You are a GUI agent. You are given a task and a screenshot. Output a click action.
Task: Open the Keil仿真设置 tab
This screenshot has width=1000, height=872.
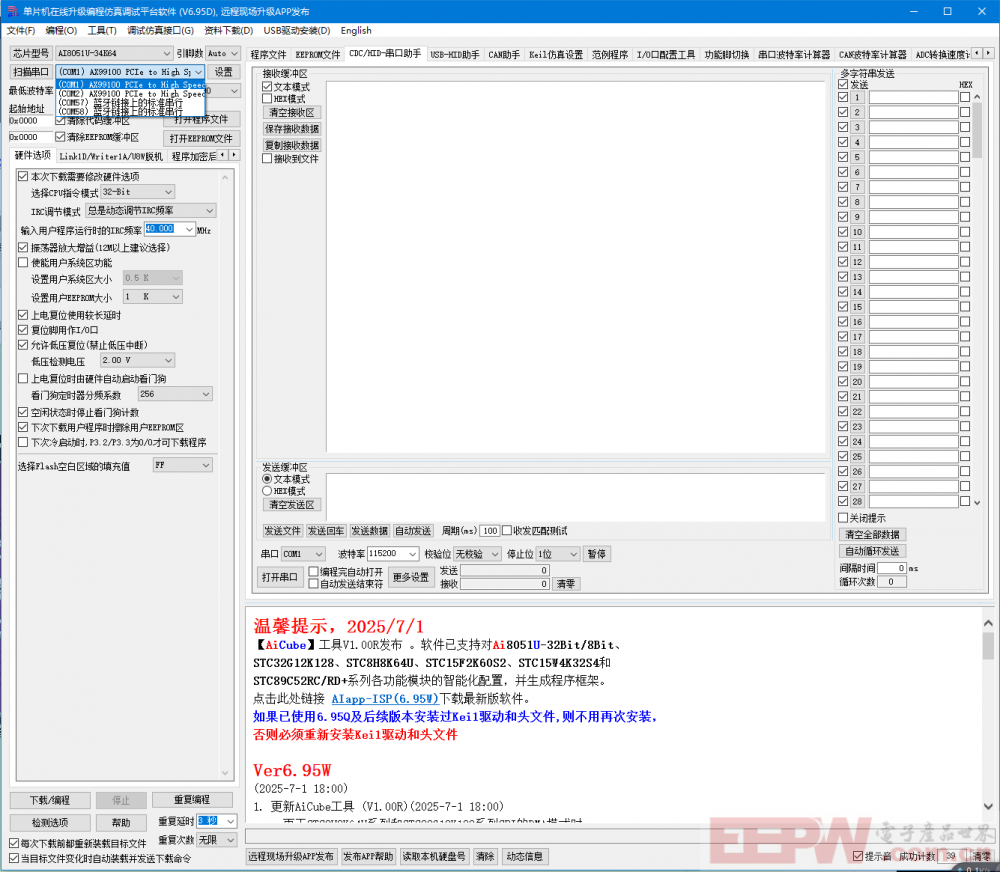(555, 54)
